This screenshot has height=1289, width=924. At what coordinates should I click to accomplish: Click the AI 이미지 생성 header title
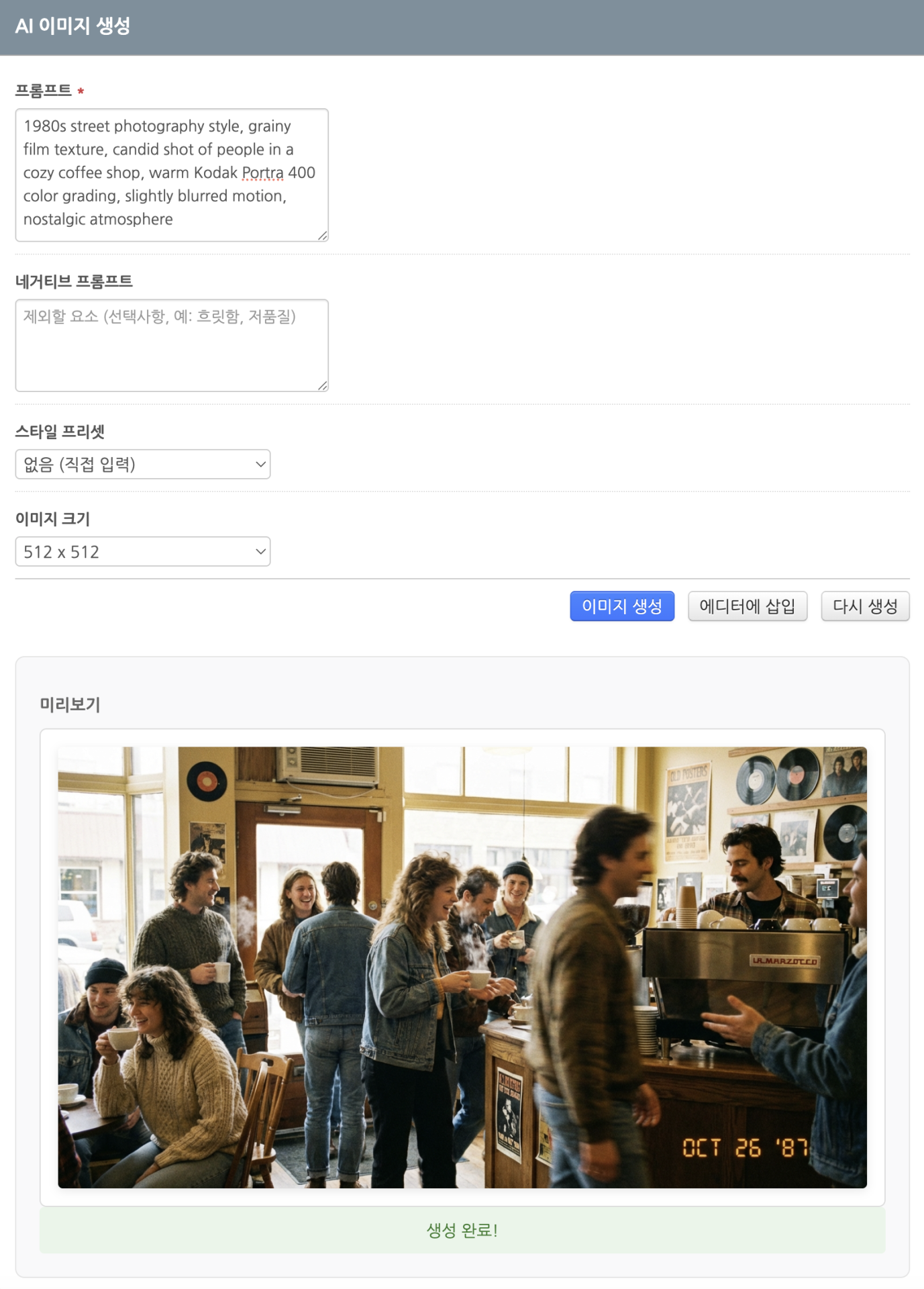[x=72, y=26]
